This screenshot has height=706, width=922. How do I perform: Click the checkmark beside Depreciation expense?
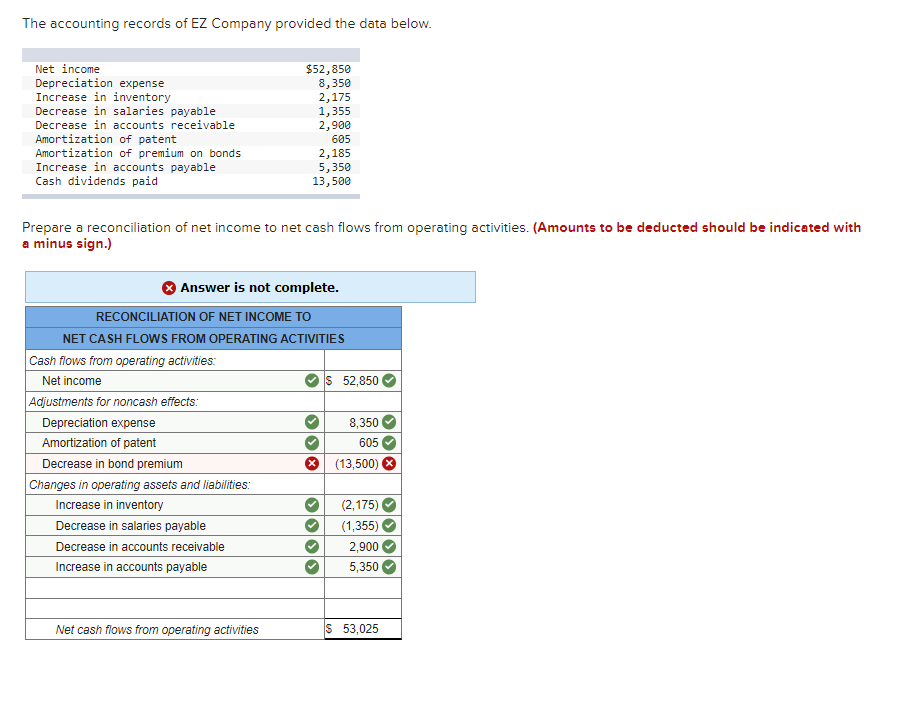click(x=310, y=422)
